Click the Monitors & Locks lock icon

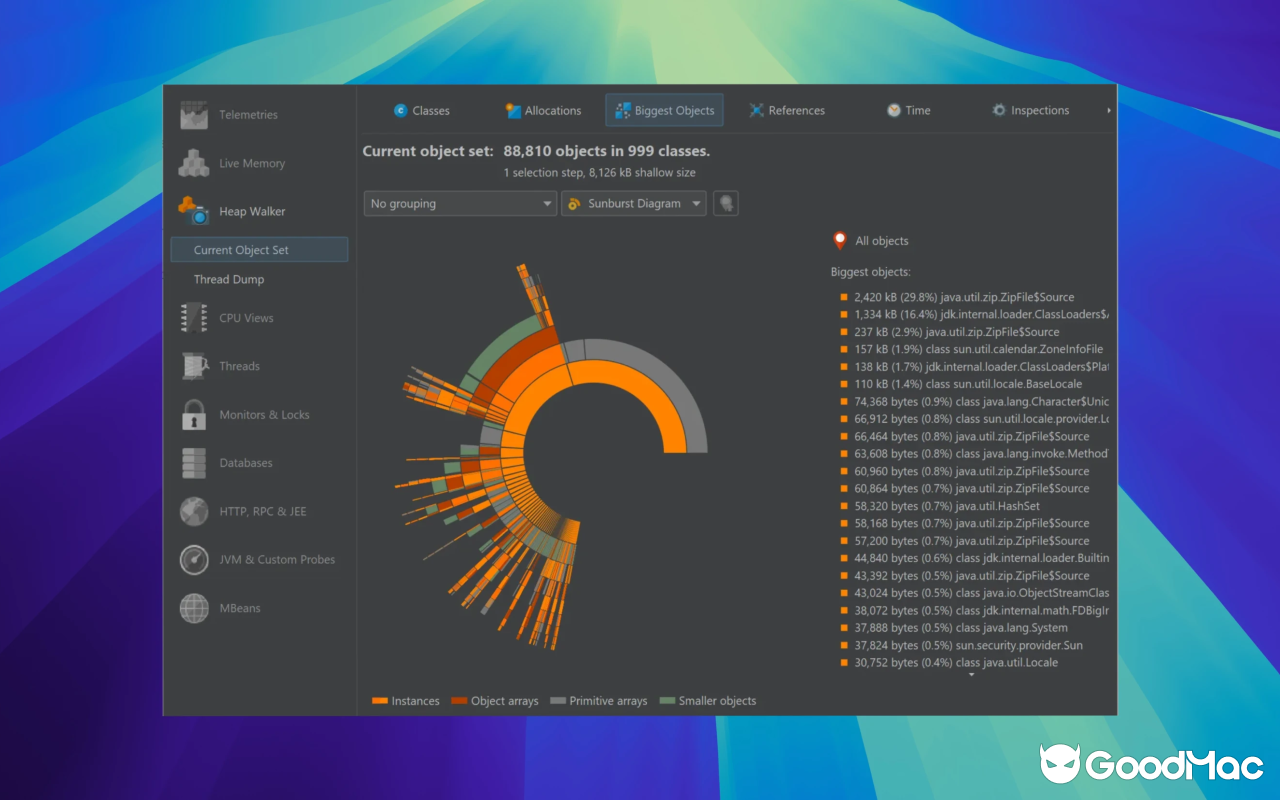[193, 414]
